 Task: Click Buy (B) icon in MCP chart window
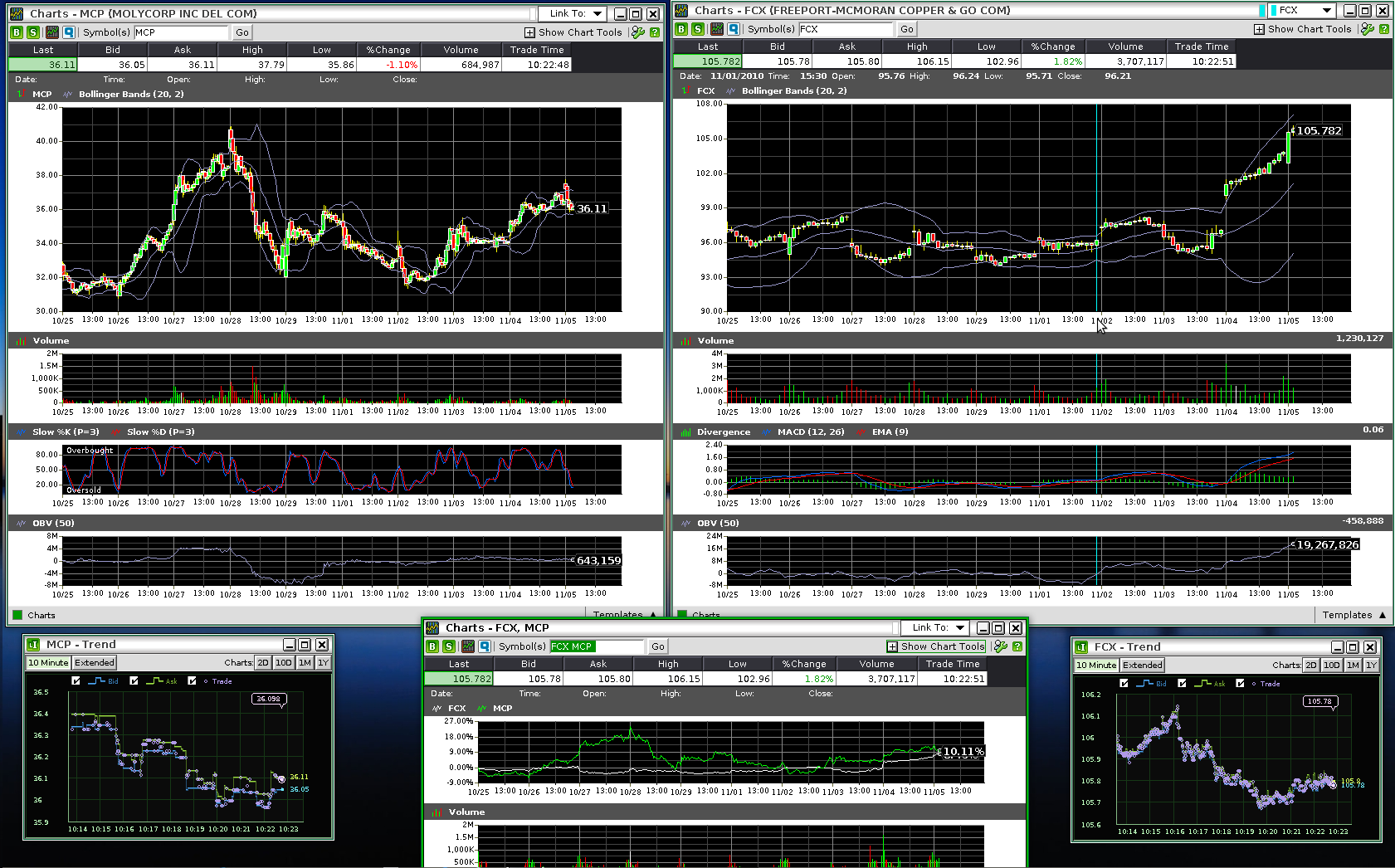coord(17,32)
